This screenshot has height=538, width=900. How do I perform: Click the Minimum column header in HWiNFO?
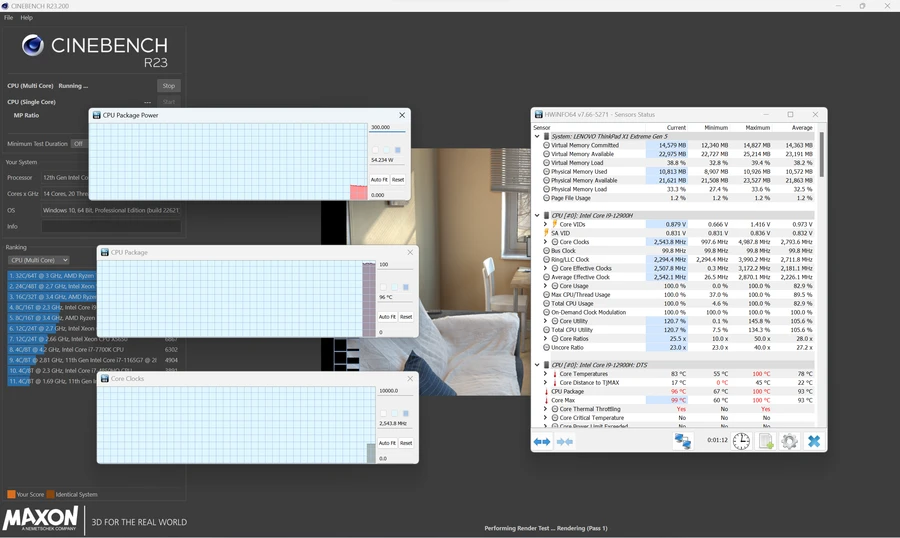[716, 127]
